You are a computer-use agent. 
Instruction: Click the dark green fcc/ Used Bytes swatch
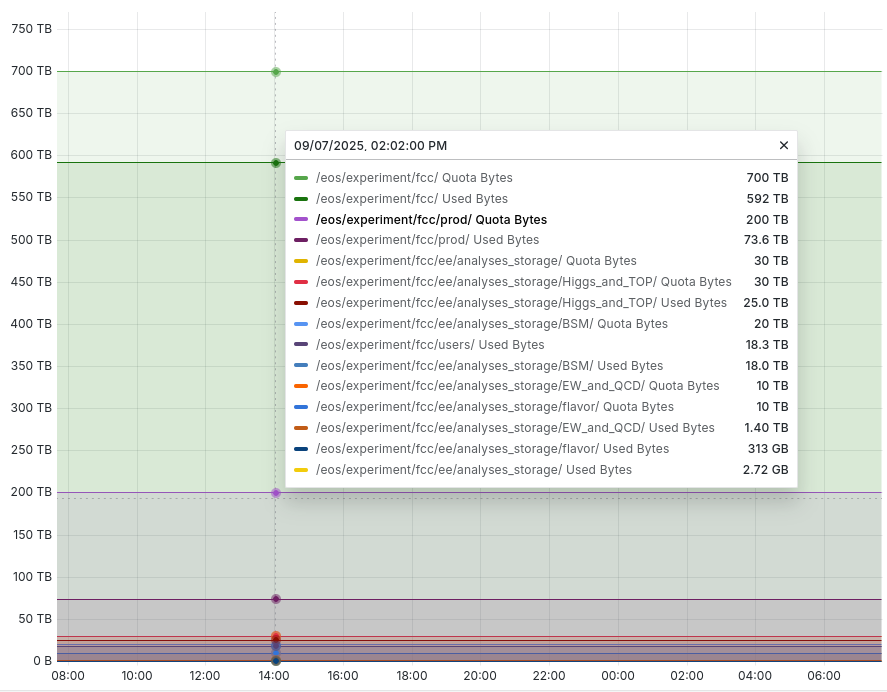301,199
